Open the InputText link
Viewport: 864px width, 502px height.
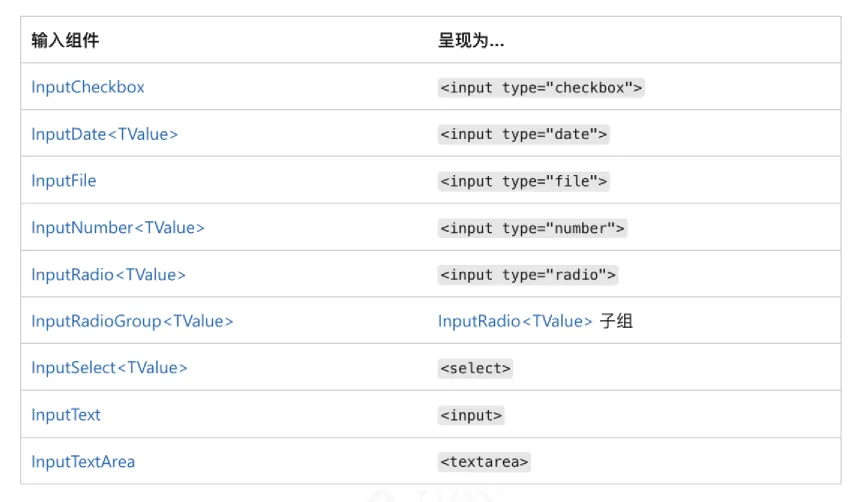pyautogui.click(x=66, y=414)
